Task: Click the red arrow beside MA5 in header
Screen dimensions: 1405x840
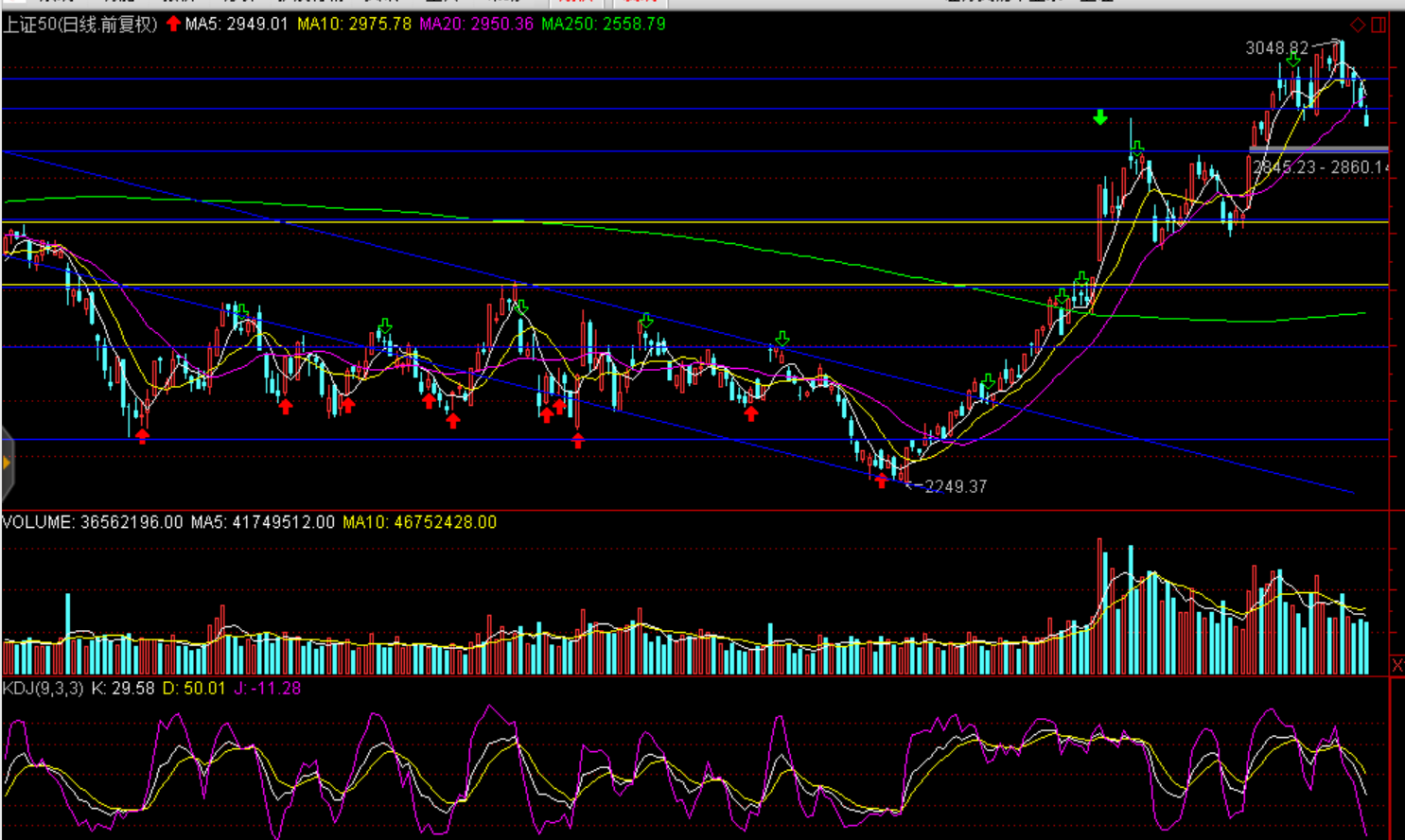Action: point(173,24)
